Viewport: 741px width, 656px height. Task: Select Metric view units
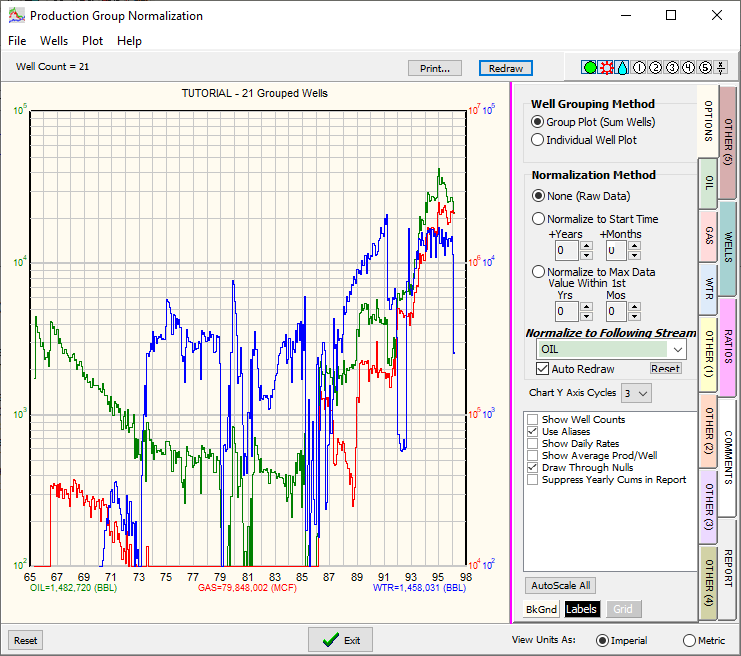(690, 640)
